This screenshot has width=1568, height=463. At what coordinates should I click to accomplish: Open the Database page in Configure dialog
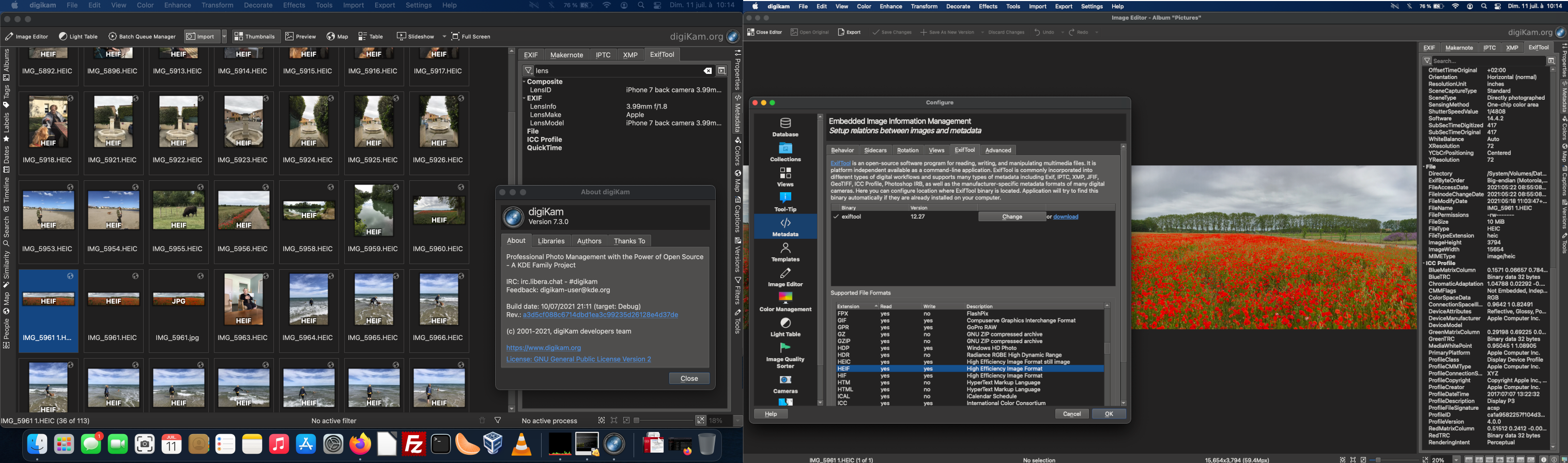point(785,127)
